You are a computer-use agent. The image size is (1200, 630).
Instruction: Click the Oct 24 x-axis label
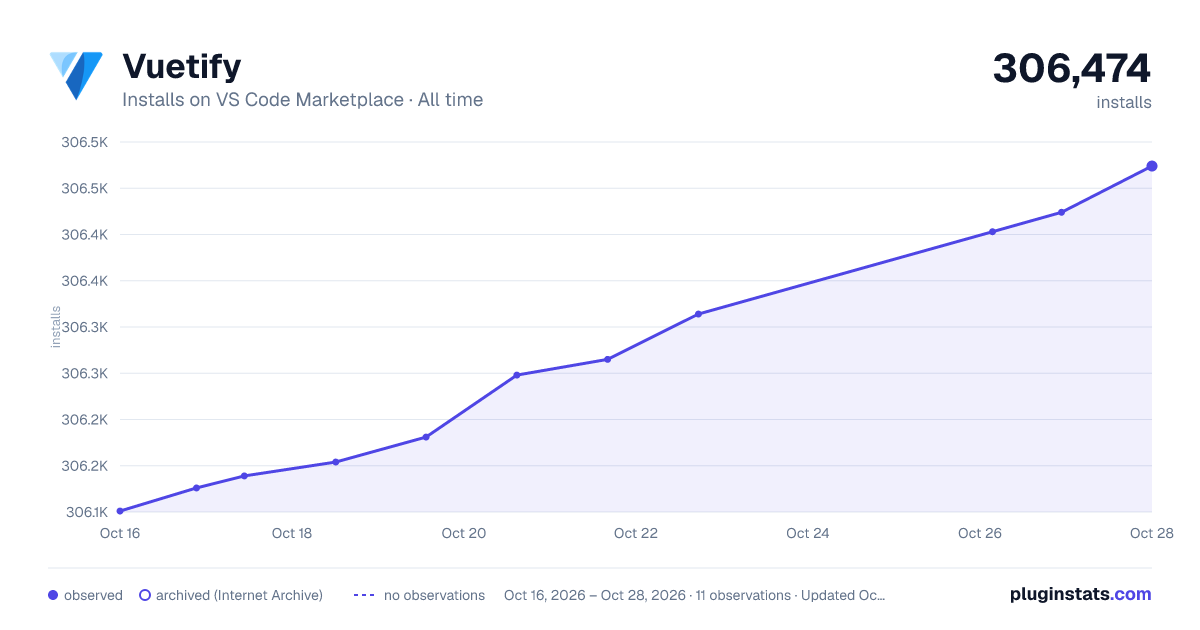pos(808,533)
